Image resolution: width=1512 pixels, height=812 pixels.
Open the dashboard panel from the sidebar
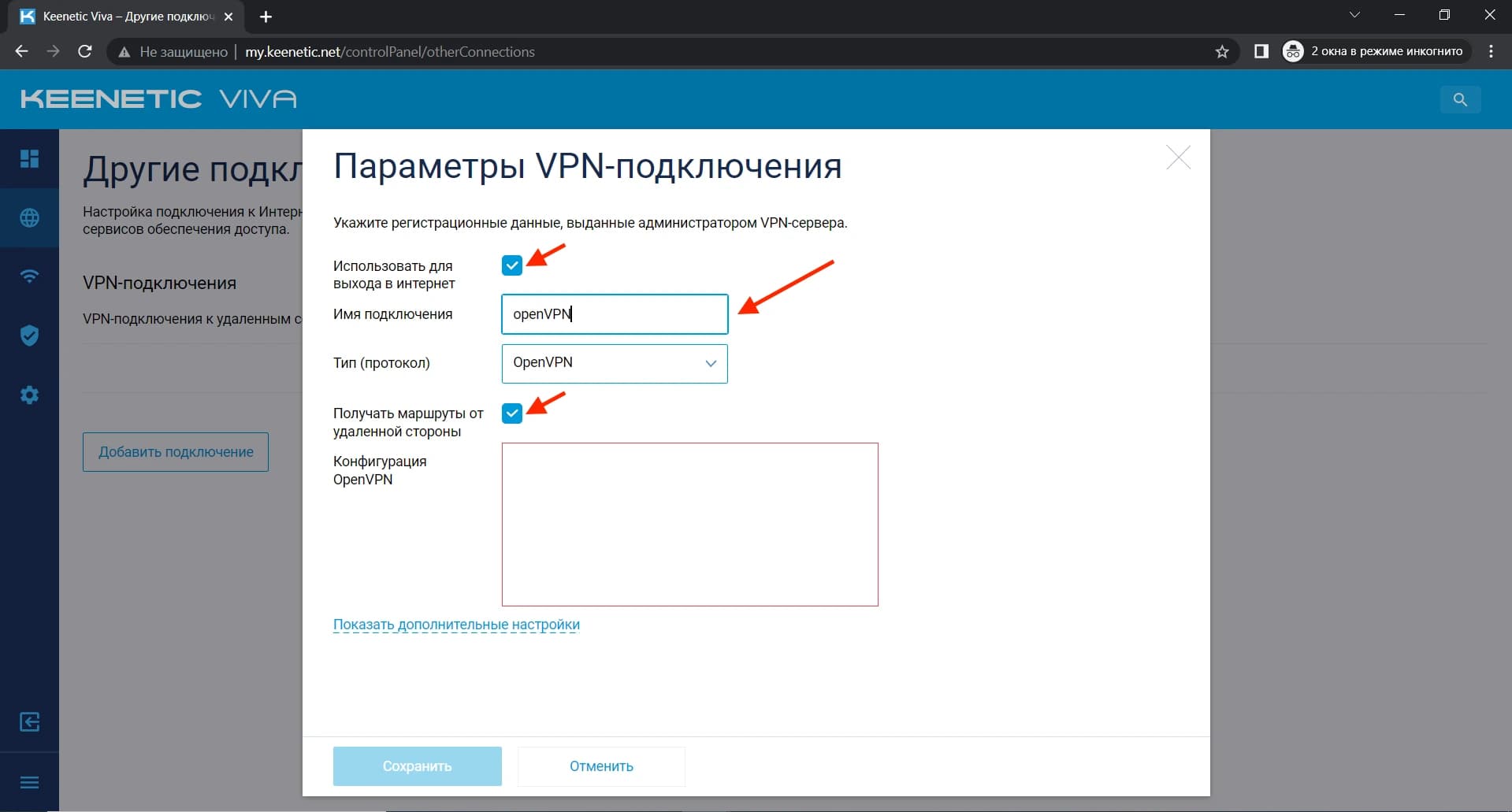coord(29,158)
